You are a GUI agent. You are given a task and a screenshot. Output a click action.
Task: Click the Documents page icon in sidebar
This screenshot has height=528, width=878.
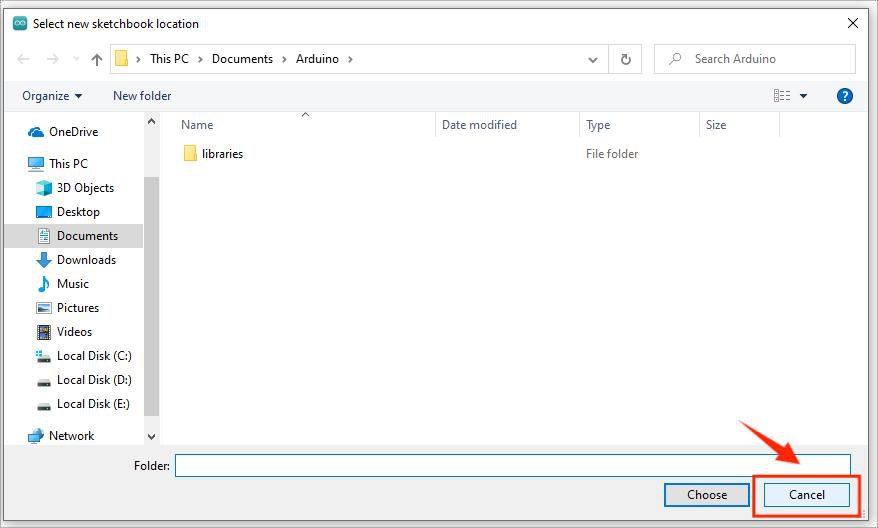[44, 236]
